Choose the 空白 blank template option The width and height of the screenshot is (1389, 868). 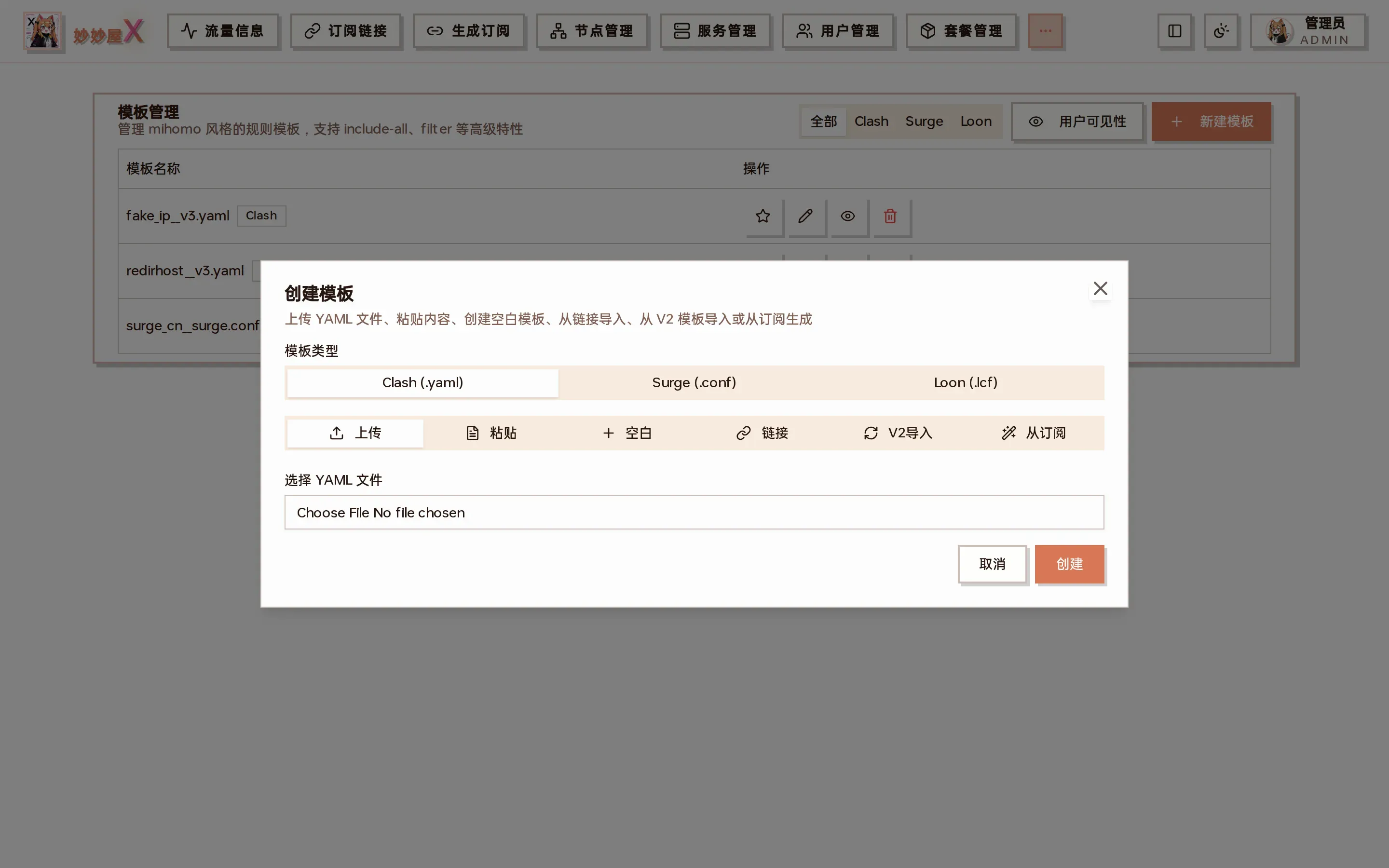(627, 433)
